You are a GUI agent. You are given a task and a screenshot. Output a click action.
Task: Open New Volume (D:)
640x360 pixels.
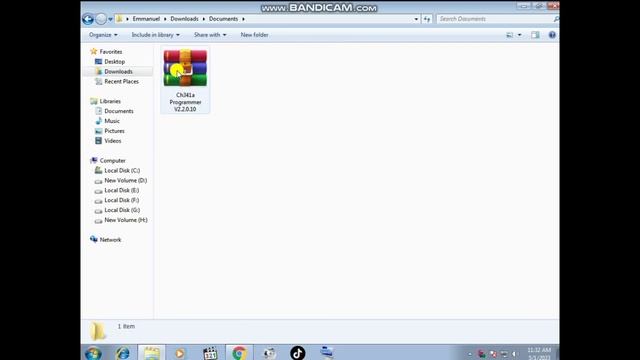(x=125, y=180)
